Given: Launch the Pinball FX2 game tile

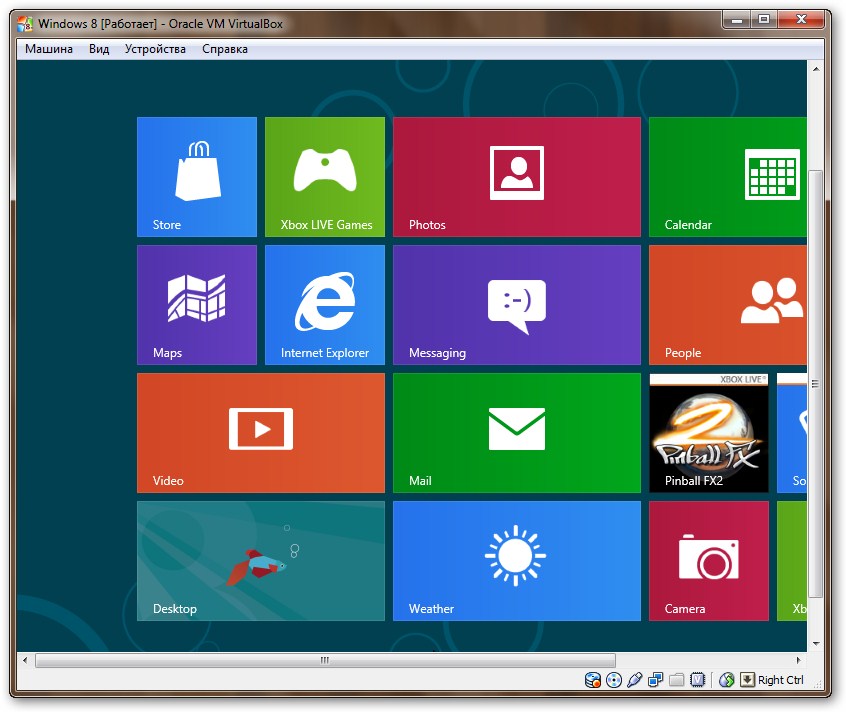Looking at the screenshot, I should point(709,433).
